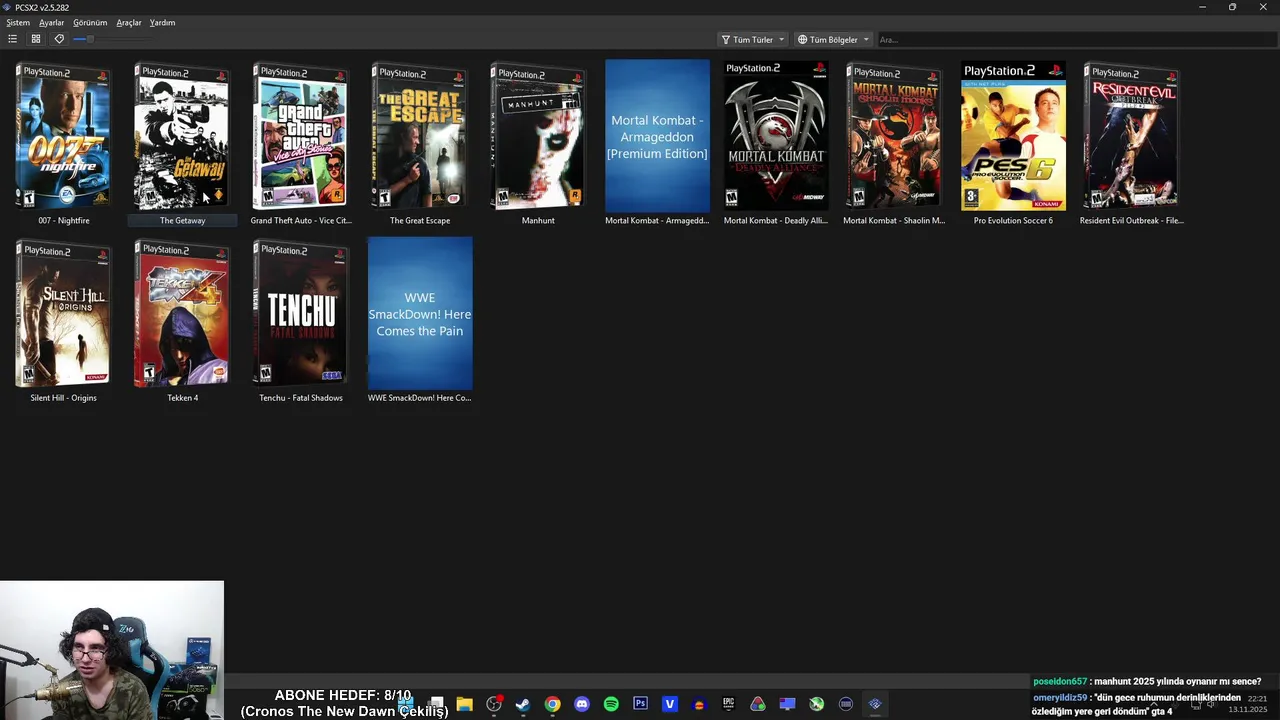Open File Explorer from the taskbar
This screenshot has width=1280, height=720.
[x=464, y=704]
